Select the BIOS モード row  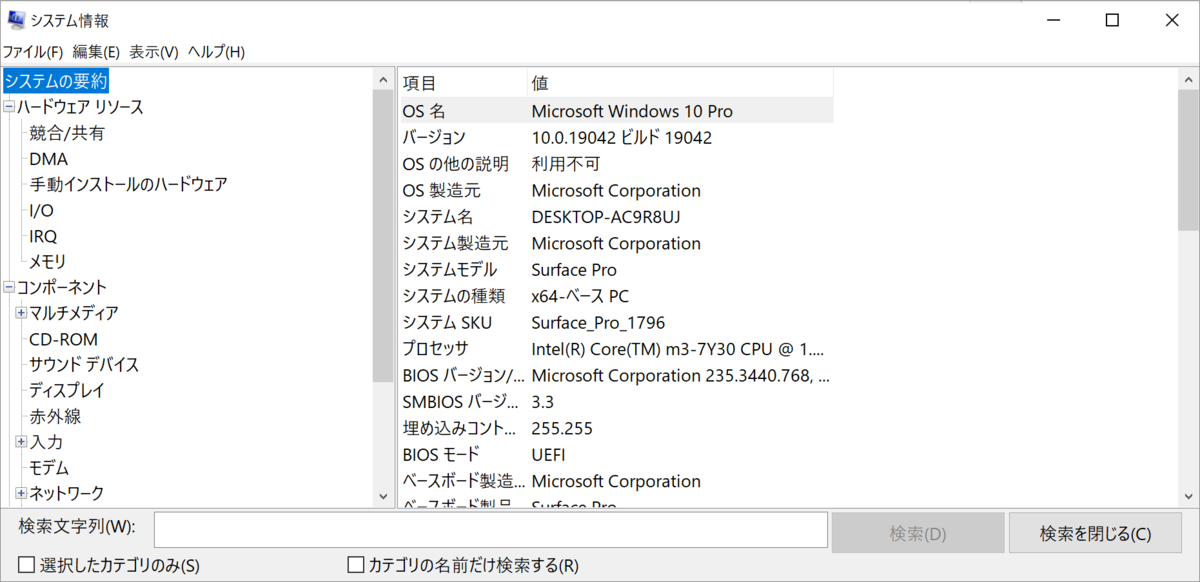pos(615,455)
